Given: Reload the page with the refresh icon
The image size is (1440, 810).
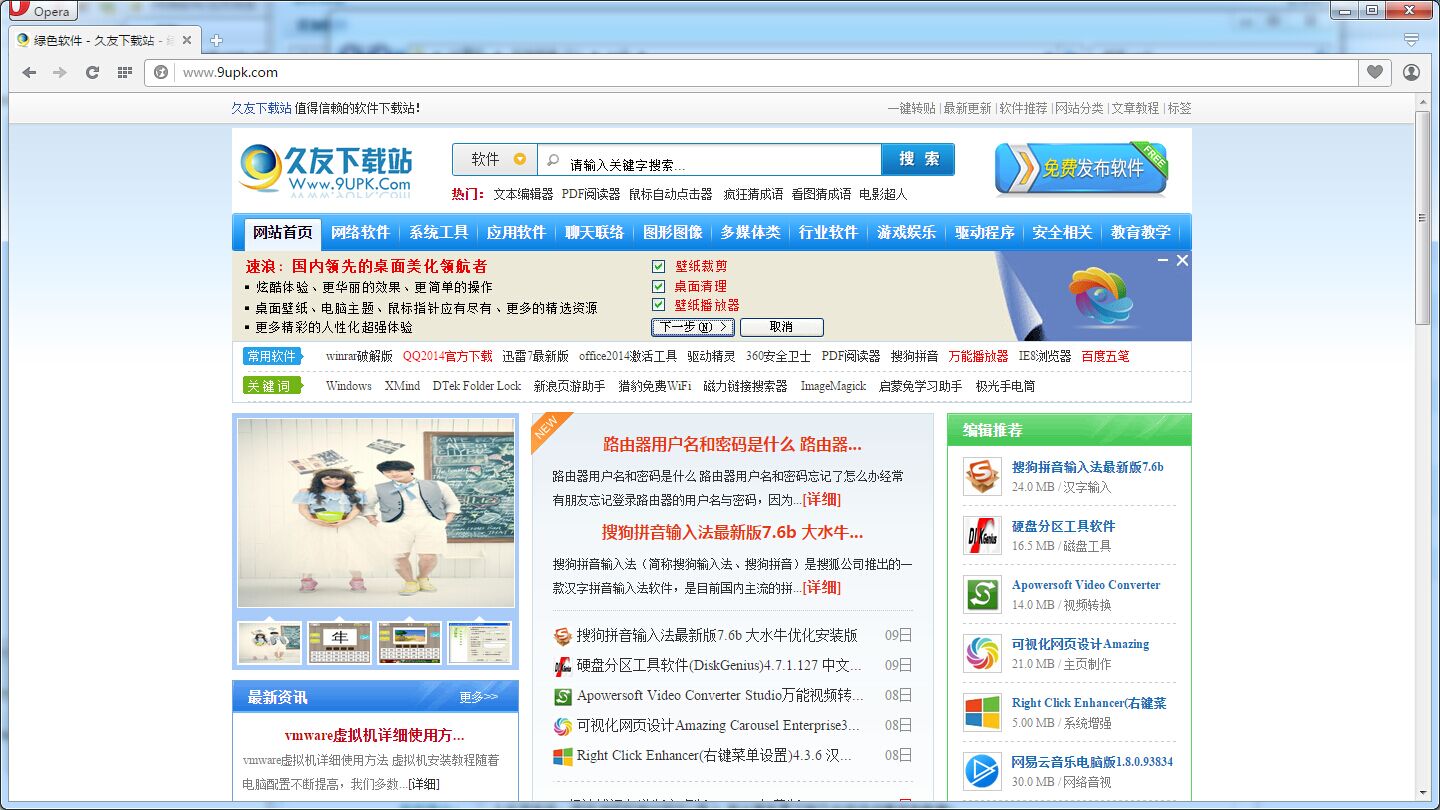Looking at the screenshot, I should [92, 72].
